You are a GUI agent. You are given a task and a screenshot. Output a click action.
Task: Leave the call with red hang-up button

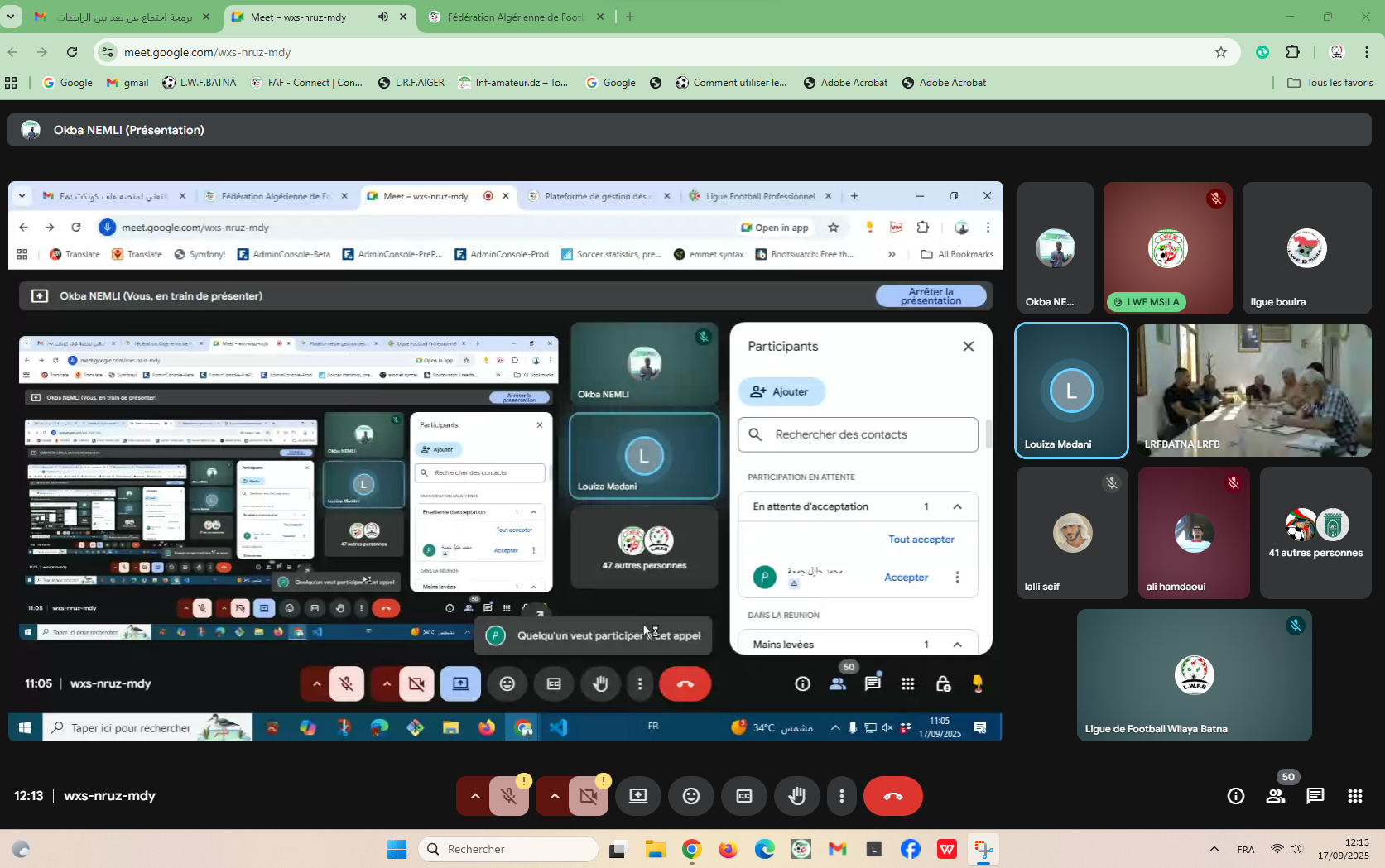(x=892, y=796)
